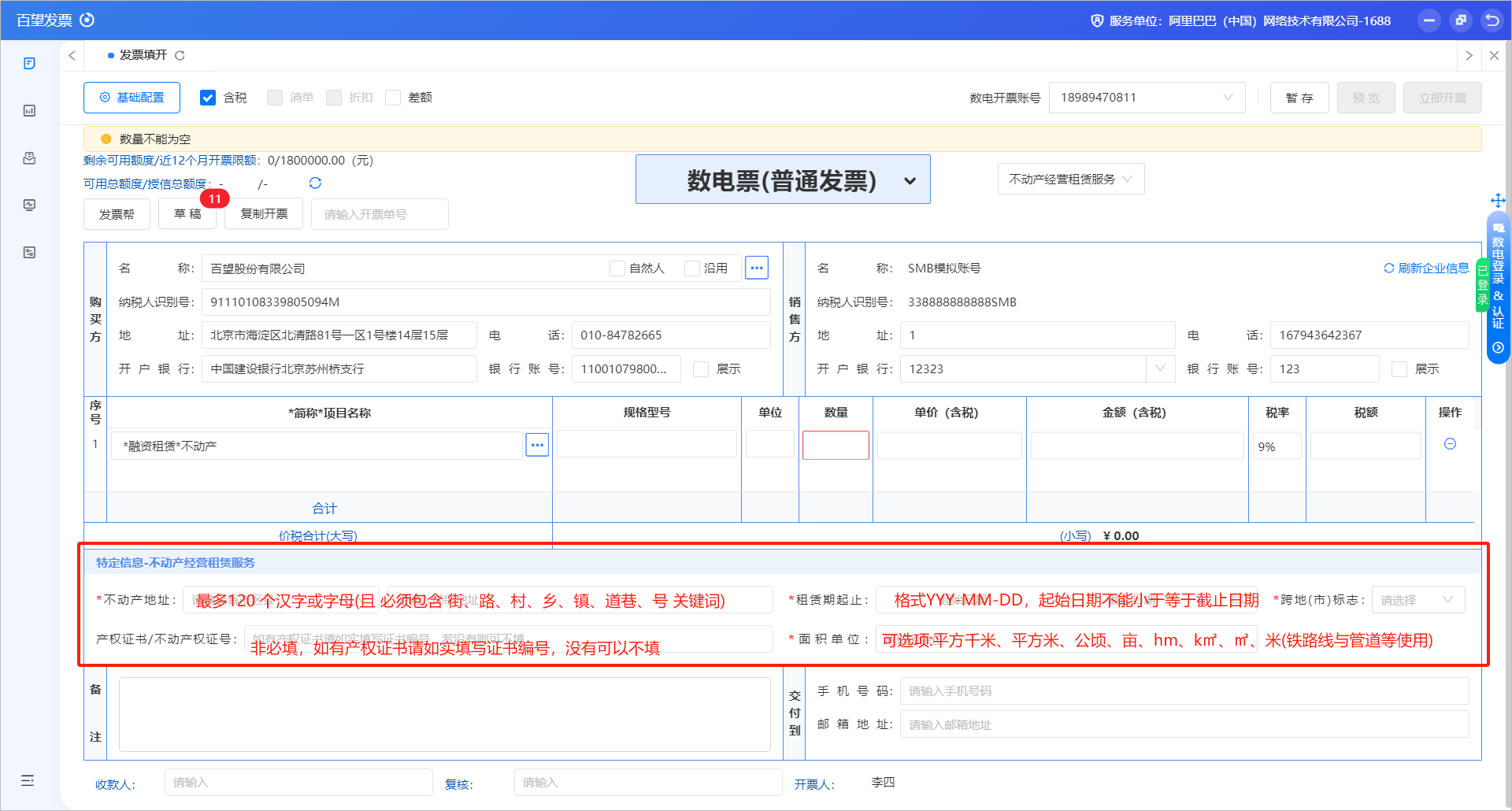This screenshot has width=1512, height=811.
Task: Open the 发票帮 button
Action: tap(117, 214)
